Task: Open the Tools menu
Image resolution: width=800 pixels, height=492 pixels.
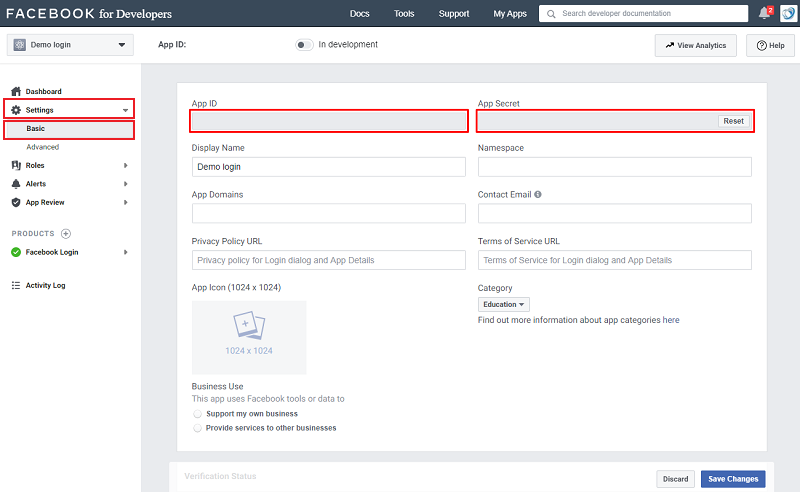Action: point(404,14)
